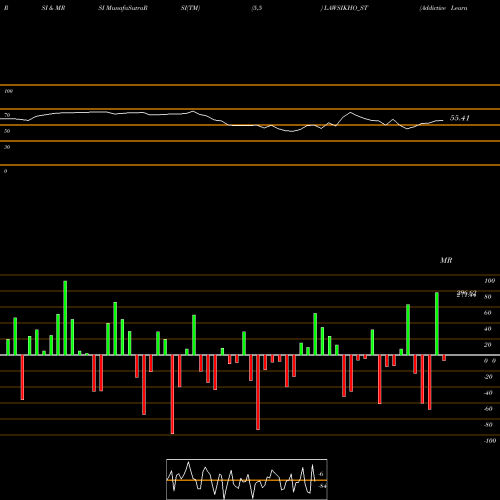Click the MR axis label 80
The height and width of the screenshot is (500, 500).
[487, 297]
